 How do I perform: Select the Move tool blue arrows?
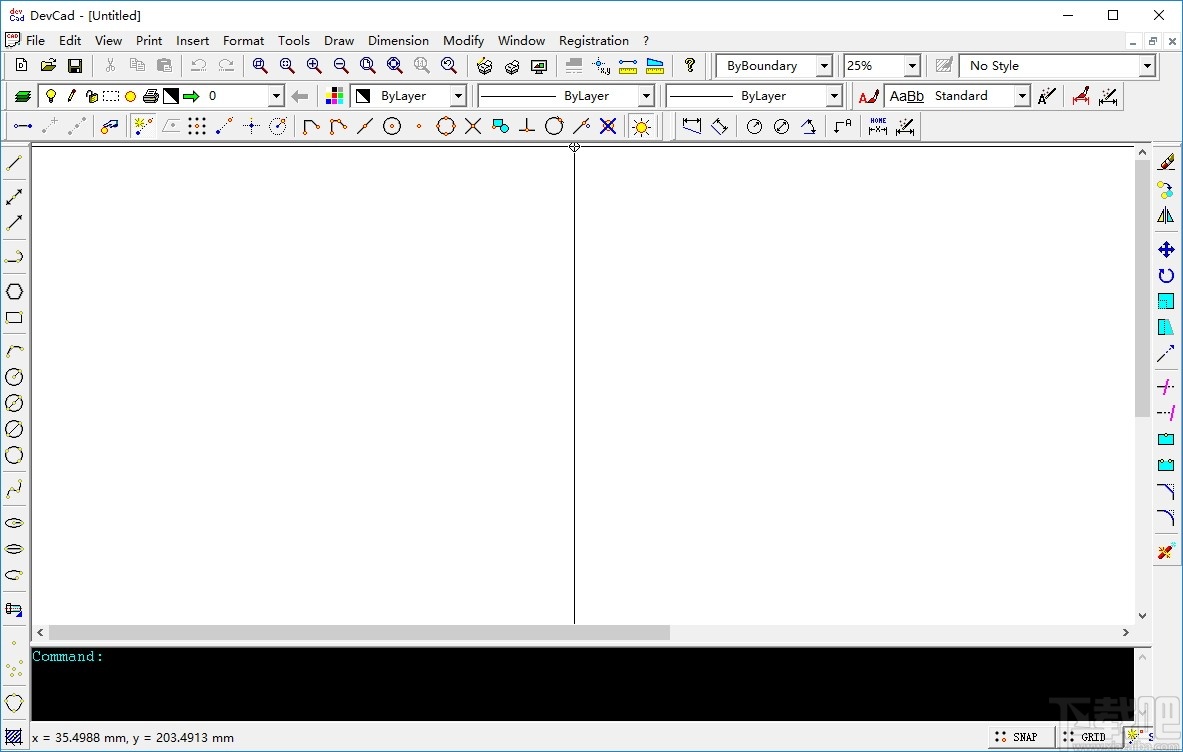[1166, 250]
